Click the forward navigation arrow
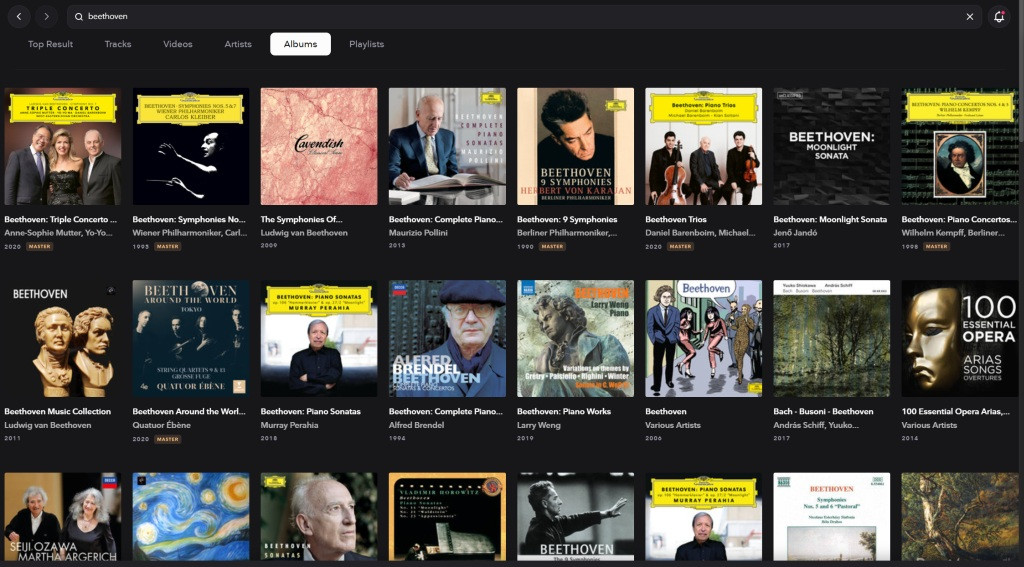The height and width of the screenshot is (567, 1024). coord(46,17)
